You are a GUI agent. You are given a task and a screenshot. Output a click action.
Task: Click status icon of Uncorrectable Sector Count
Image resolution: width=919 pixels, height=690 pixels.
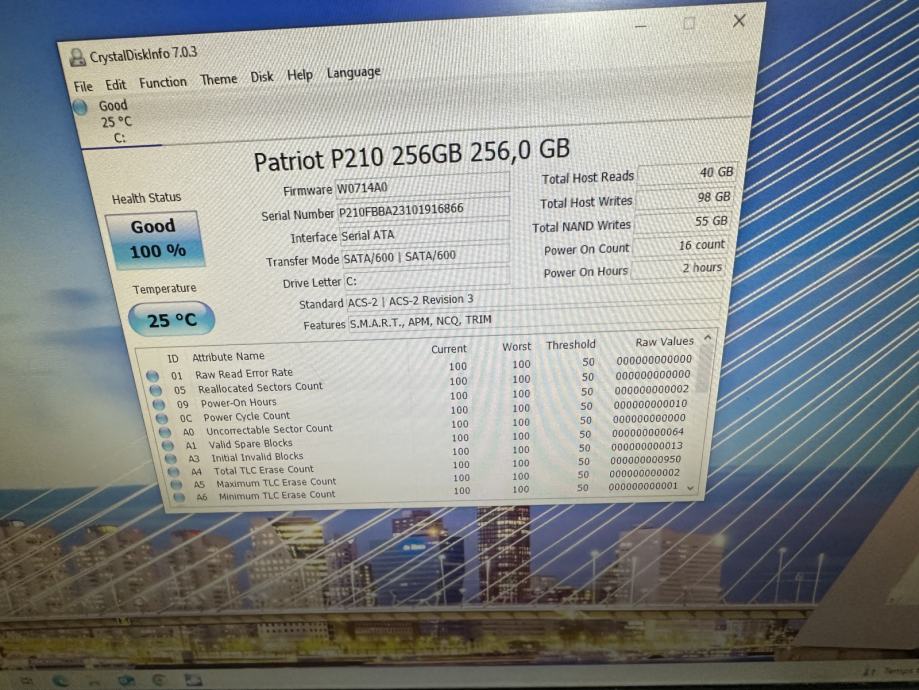(x=165, y=431)
